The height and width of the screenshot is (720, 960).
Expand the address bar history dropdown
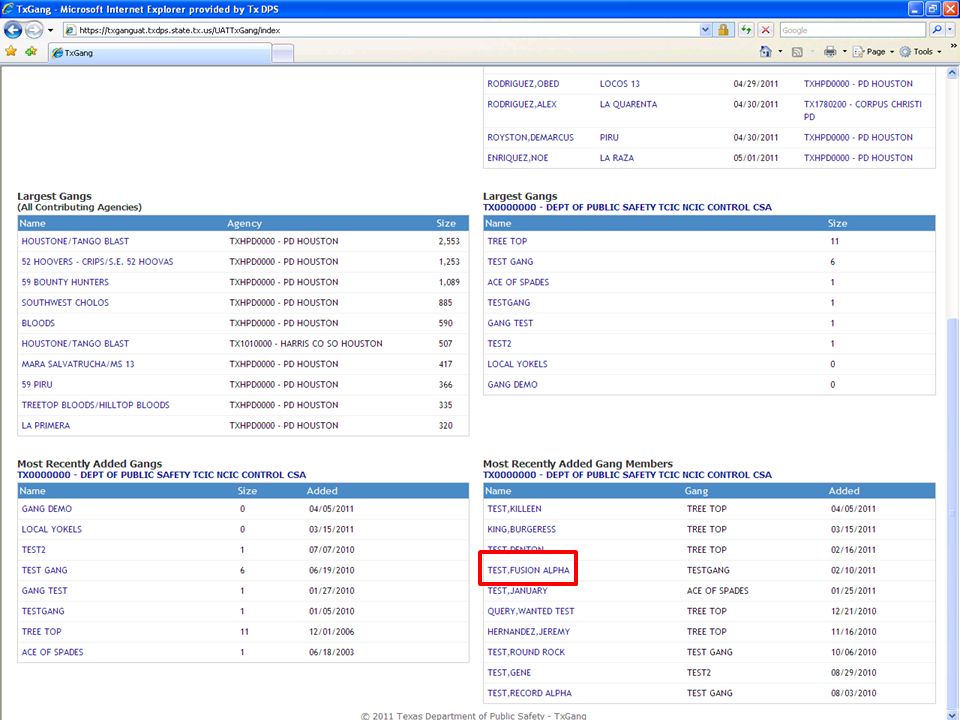coord(705,30)
